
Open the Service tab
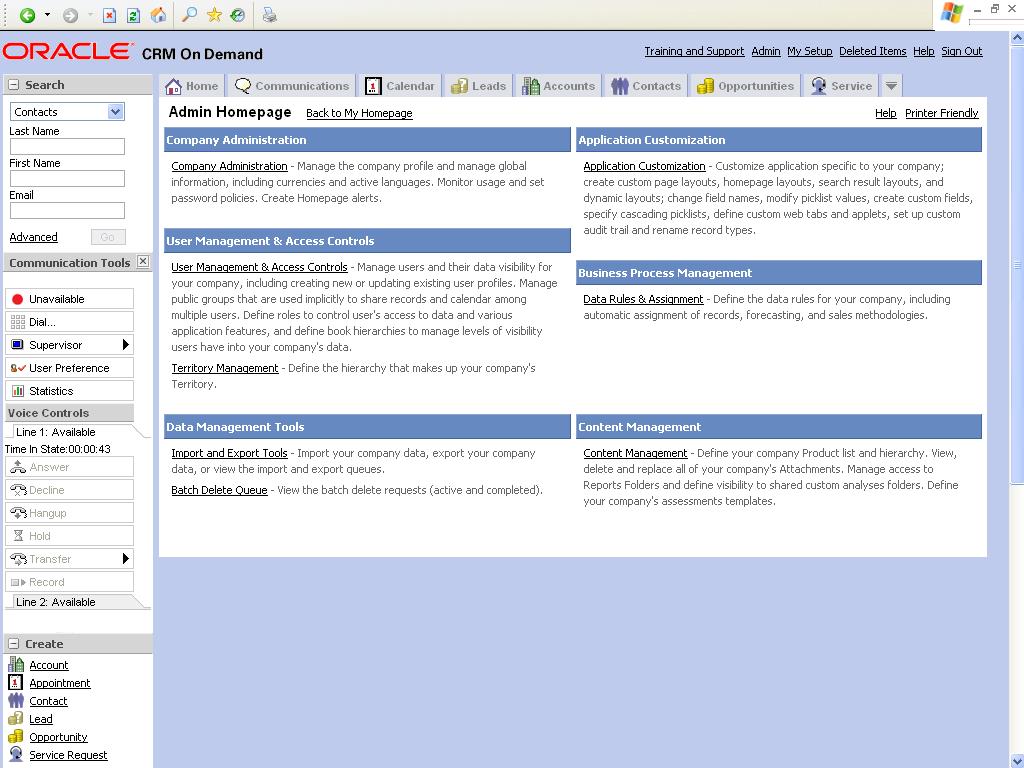(841, 86)
